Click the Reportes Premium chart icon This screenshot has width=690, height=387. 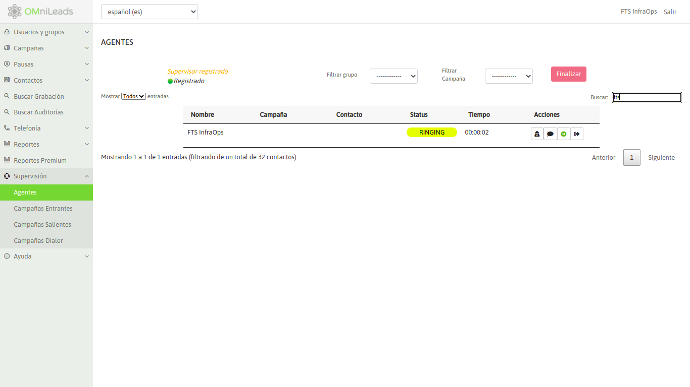click(7, 160)
